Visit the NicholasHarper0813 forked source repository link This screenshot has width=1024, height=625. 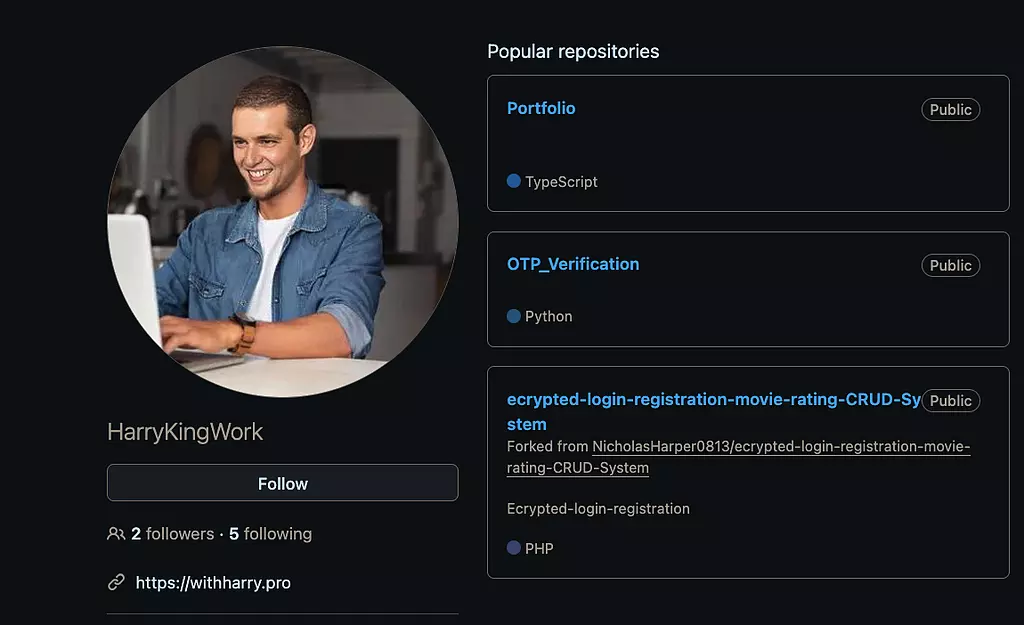pyautogui.click(x=780, y=447)
